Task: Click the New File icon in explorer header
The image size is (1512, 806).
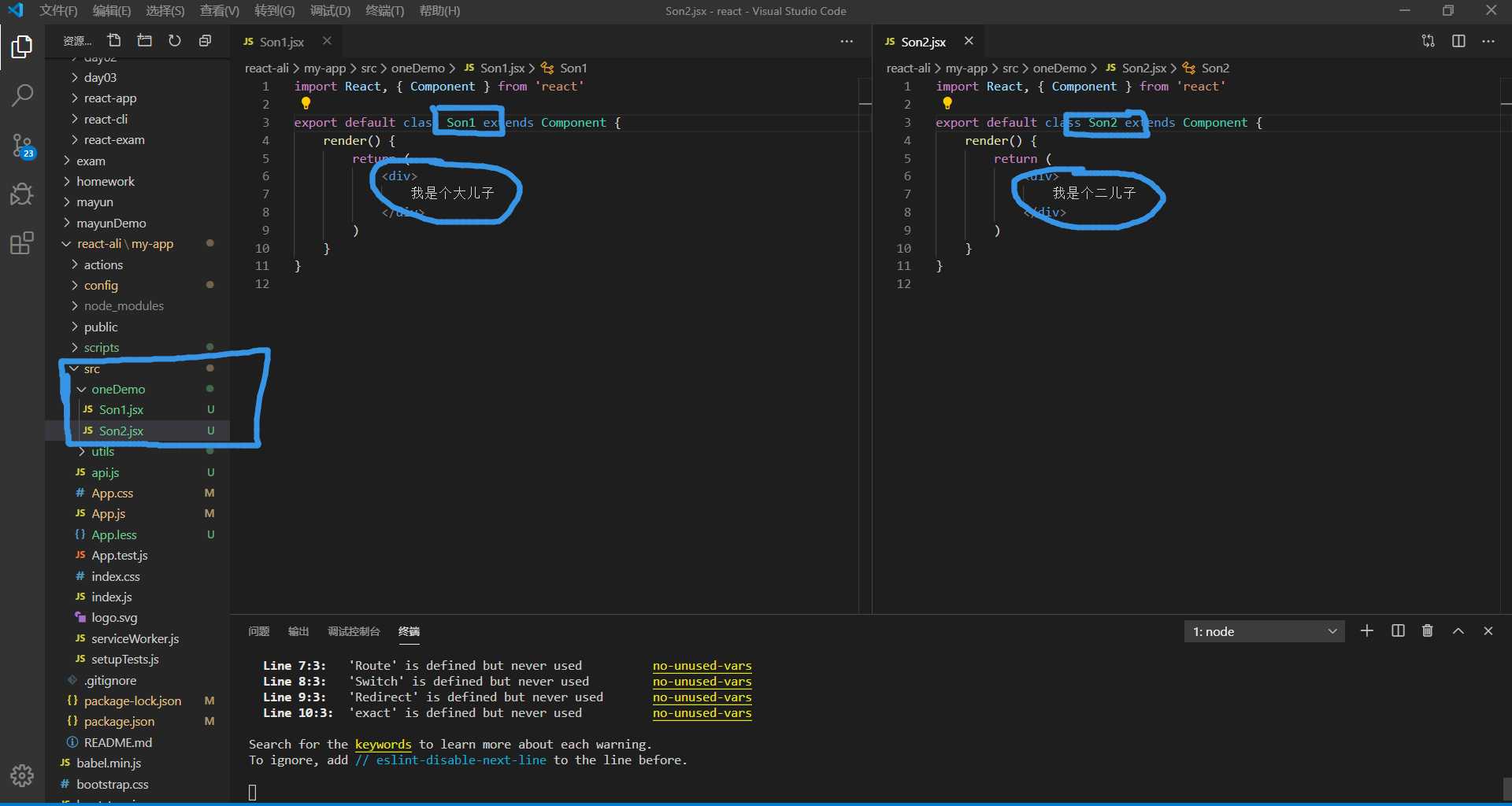Action: (114, 41)
